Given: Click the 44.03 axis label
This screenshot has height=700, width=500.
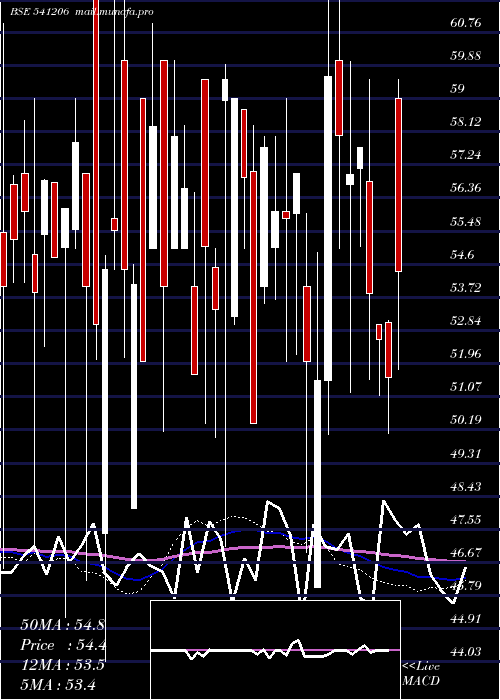Looking at the screenshot, I should (x=466, y=652).
